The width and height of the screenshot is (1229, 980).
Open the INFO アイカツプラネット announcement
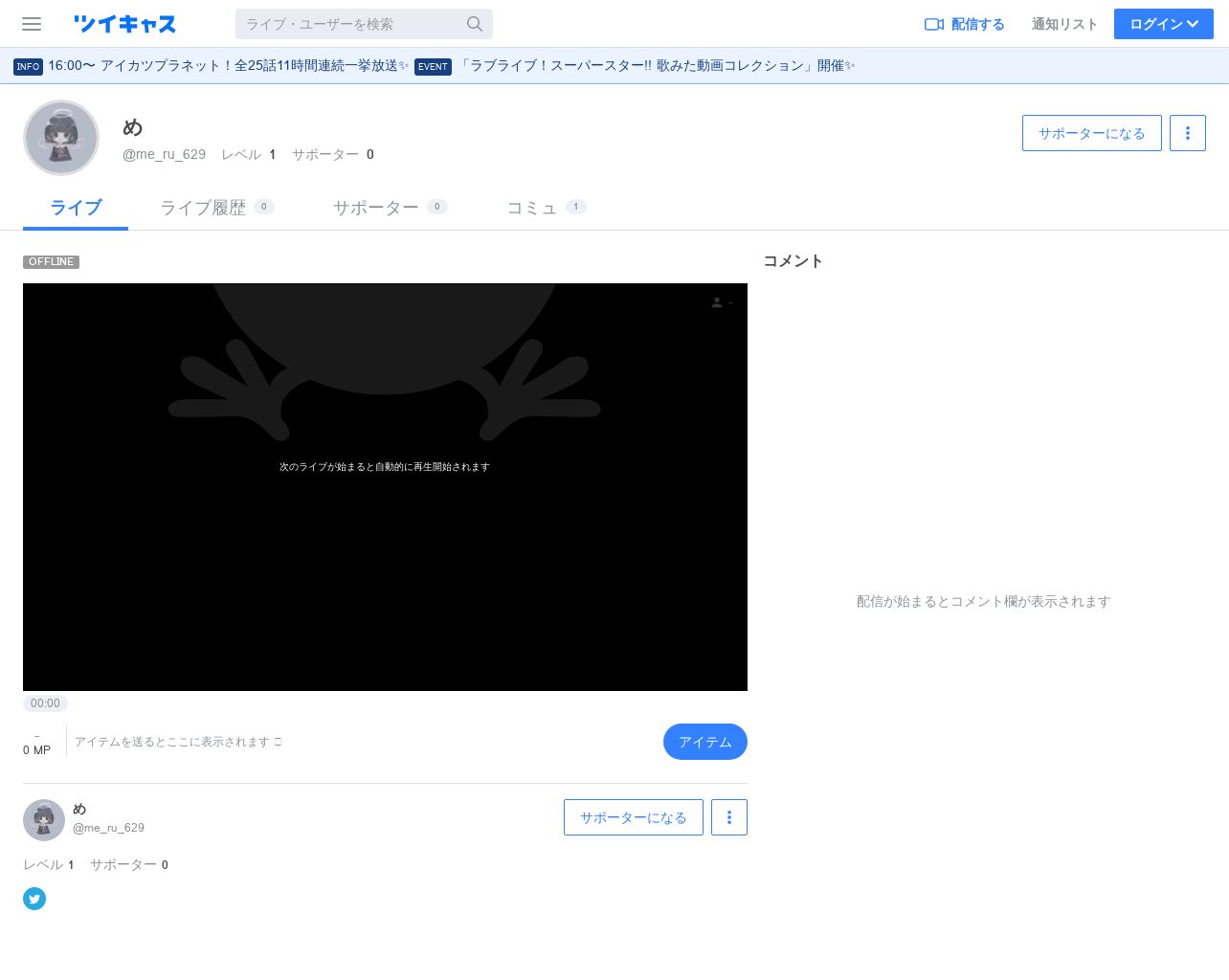coord(211,66)
